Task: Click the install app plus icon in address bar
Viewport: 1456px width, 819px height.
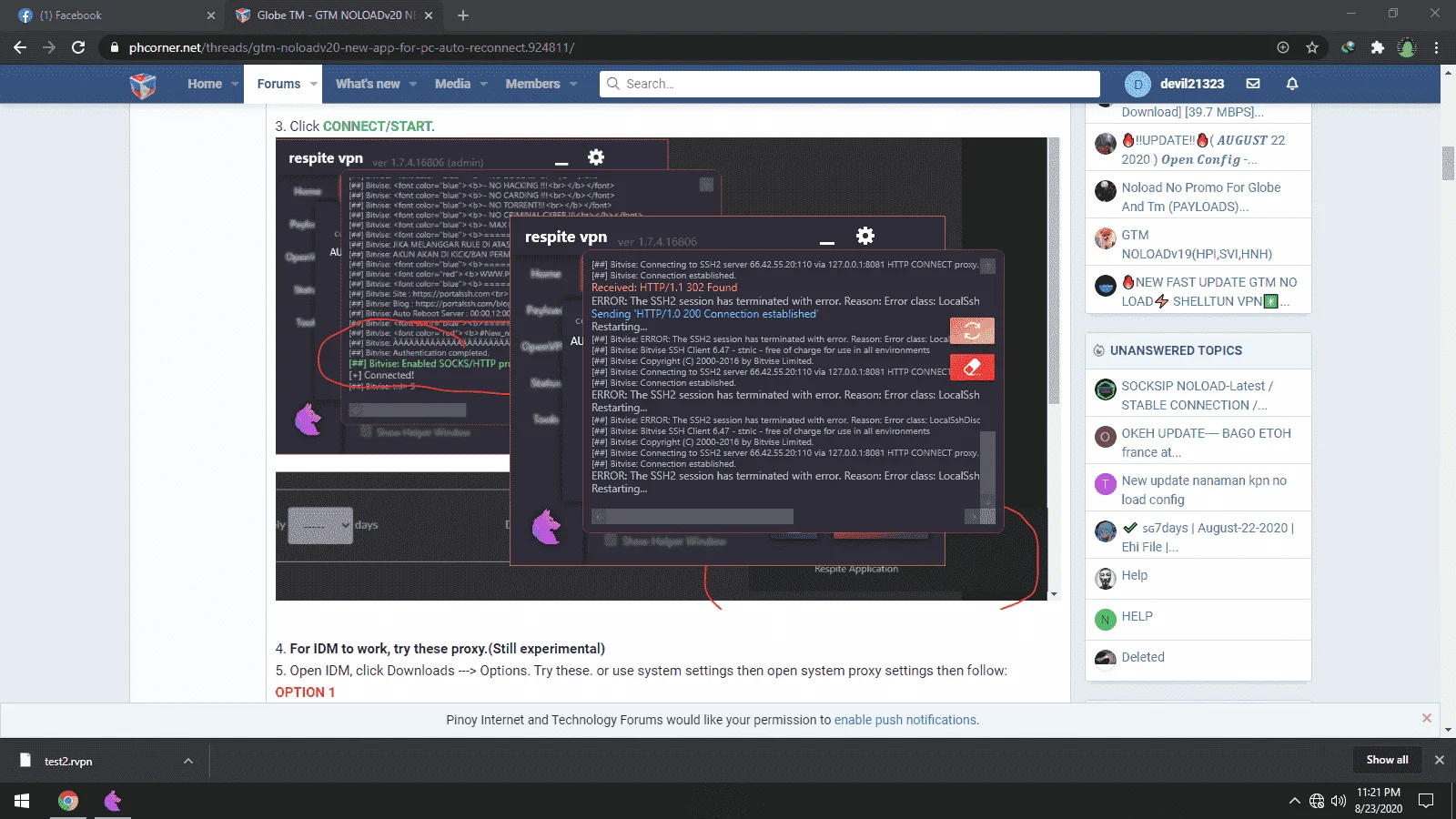Action: pyautogui.click(x=1283, y=47)
